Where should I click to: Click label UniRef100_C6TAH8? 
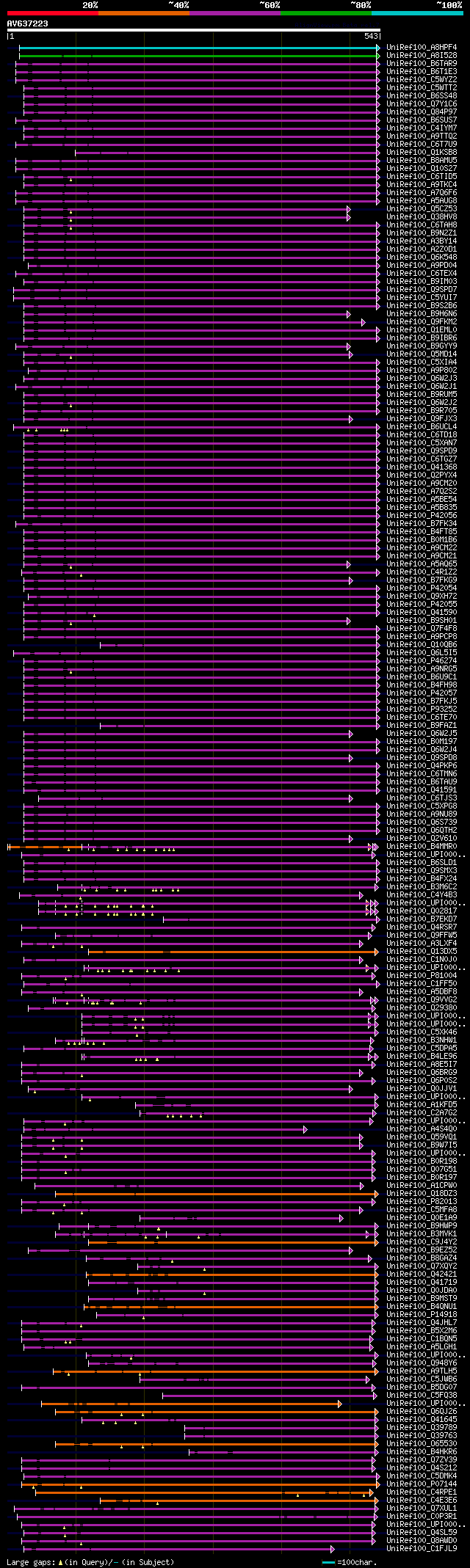click(x=422, y=225)
